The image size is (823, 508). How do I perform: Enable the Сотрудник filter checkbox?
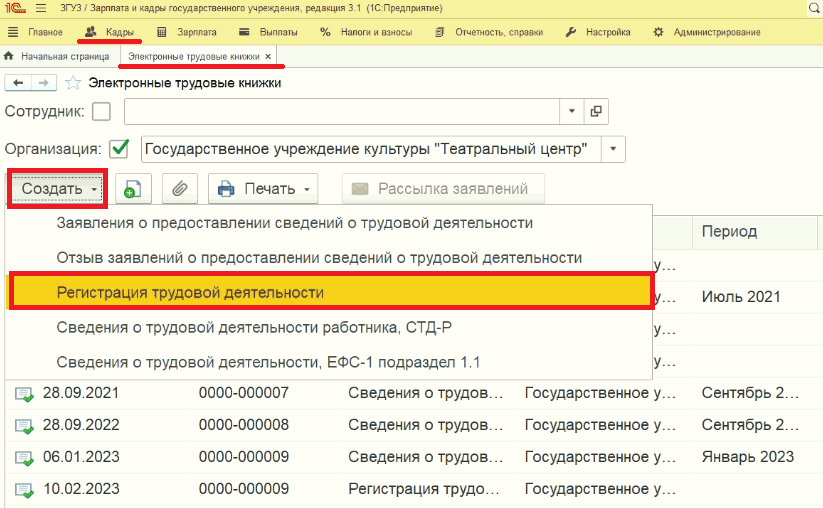pyautogui.click(x=101, y=111)
